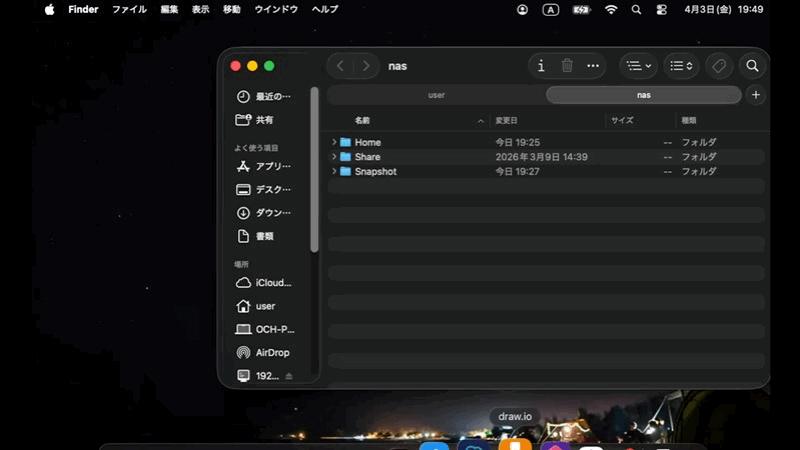Click the input source A icon
Viewport: 800px width, 450px height.
[551, 9]
